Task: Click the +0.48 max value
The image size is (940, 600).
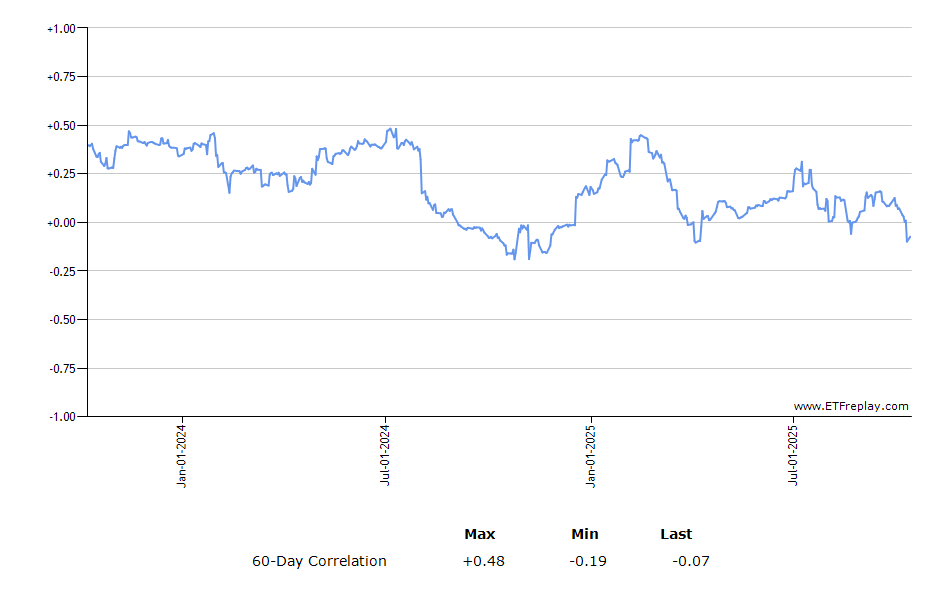Action: pos(484,561)
